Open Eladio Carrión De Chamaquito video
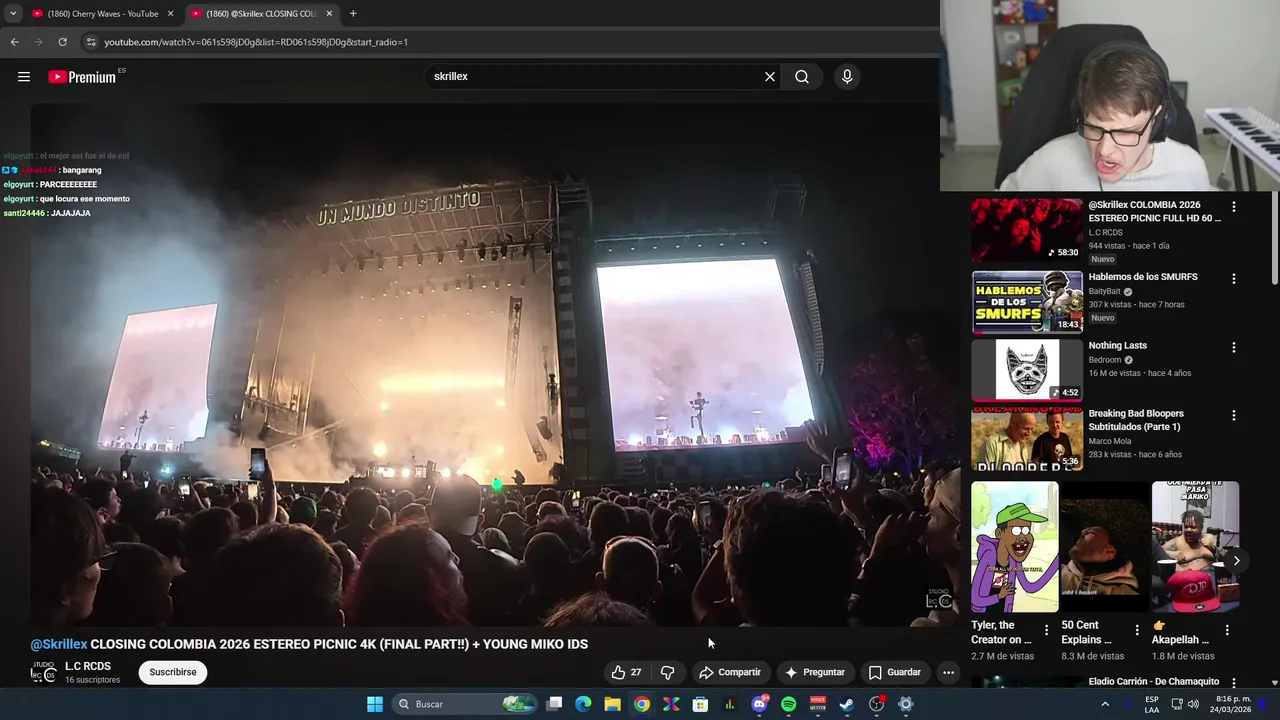Screen dimensions: 1280x720 [1154, 682]
